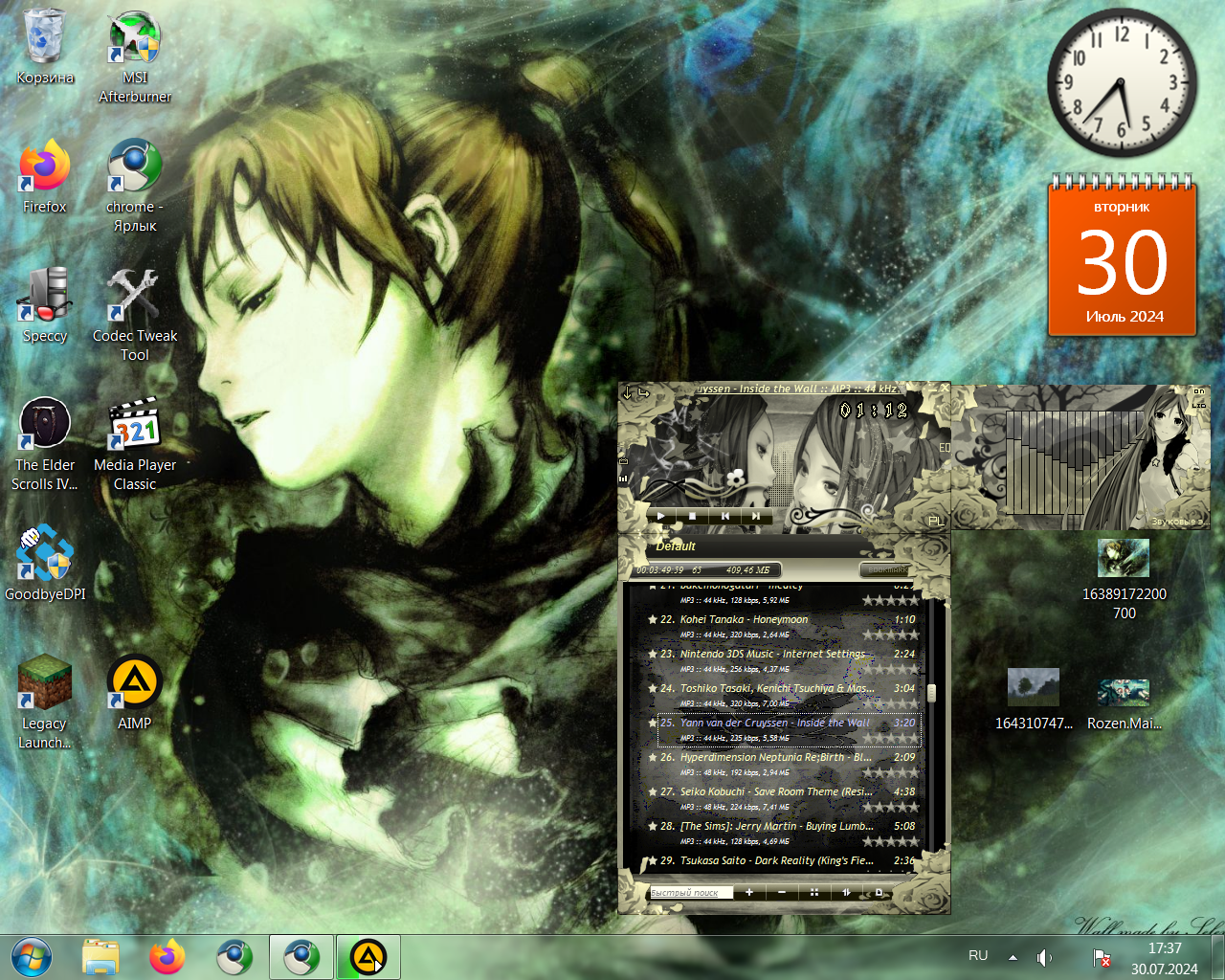Skip to the previous track in AIMP
Image resolution: width=1225 pixels, height=980 pixels.
coord(724,516)
